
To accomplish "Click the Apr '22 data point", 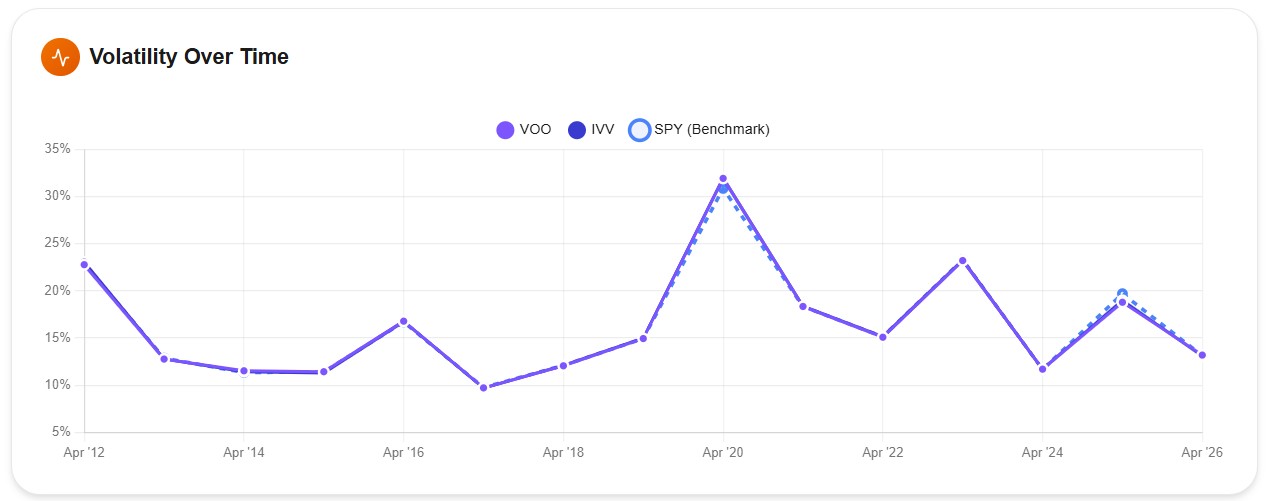I will point(882,337).
